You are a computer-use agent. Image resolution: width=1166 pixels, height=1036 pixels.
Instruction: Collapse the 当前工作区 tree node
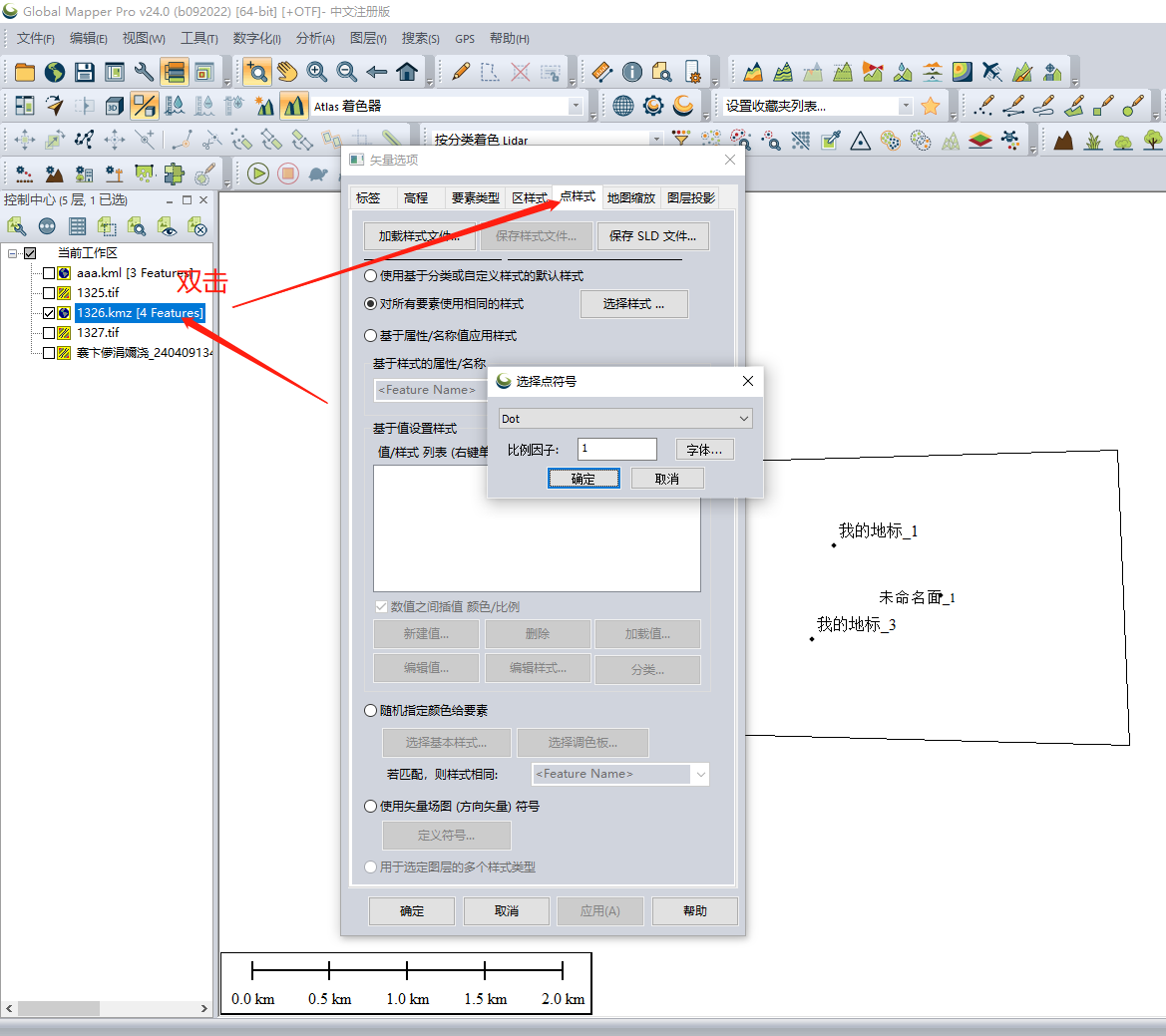click(13, 253)
